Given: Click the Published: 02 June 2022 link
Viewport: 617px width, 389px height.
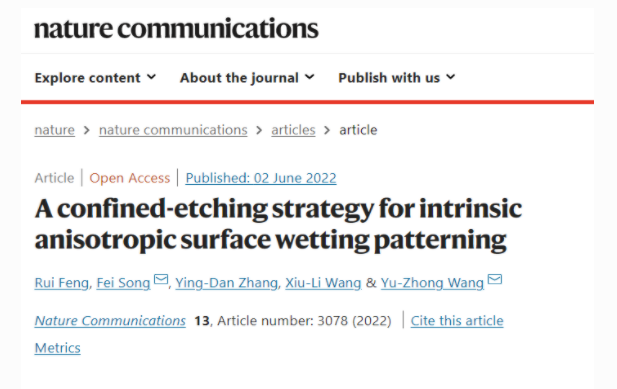Looking at the screenshot, I should (x=261, y=178).
